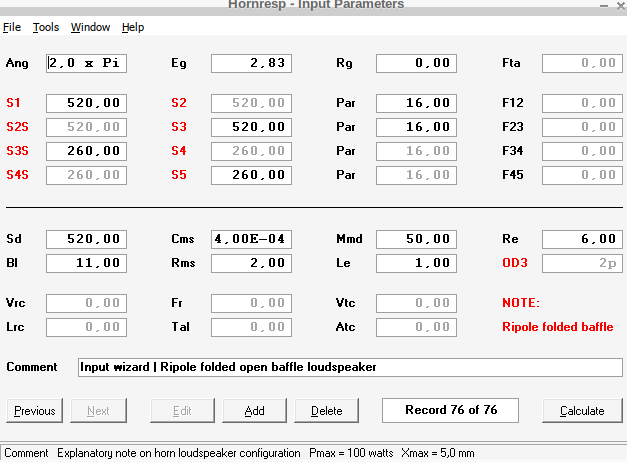Click the F45 field
The image size is (627, 462).
tap(582, 175)
